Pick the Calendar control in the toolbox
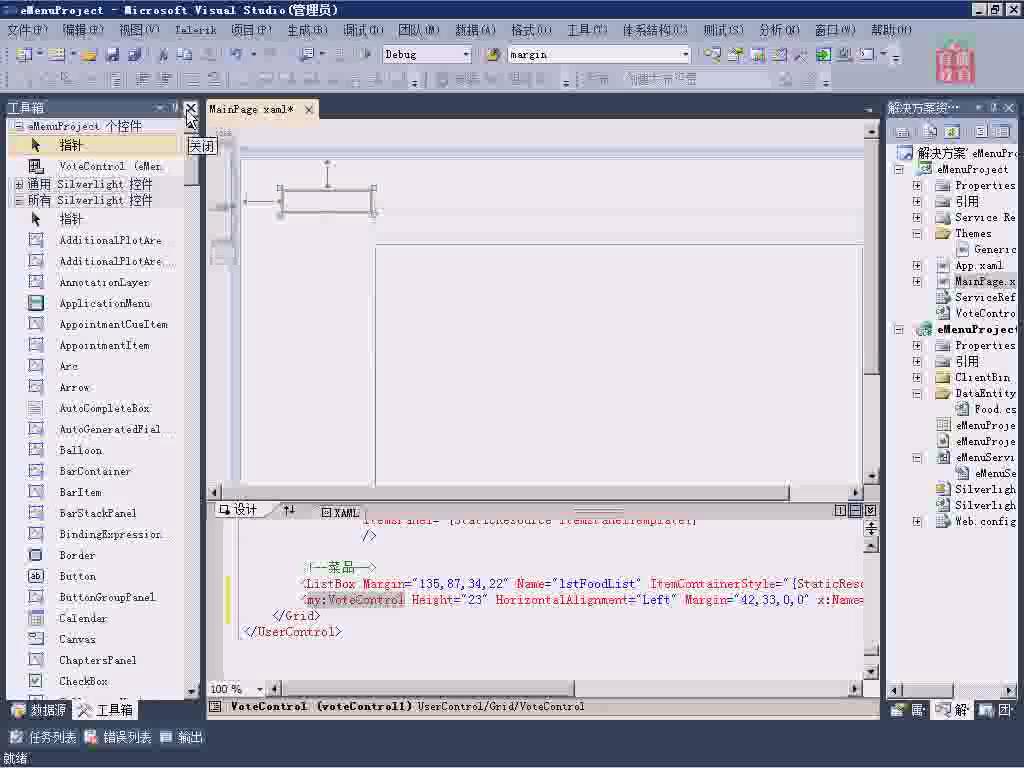Image resolution: width=1024 pixels, height=768 pixels. [82, 618]
